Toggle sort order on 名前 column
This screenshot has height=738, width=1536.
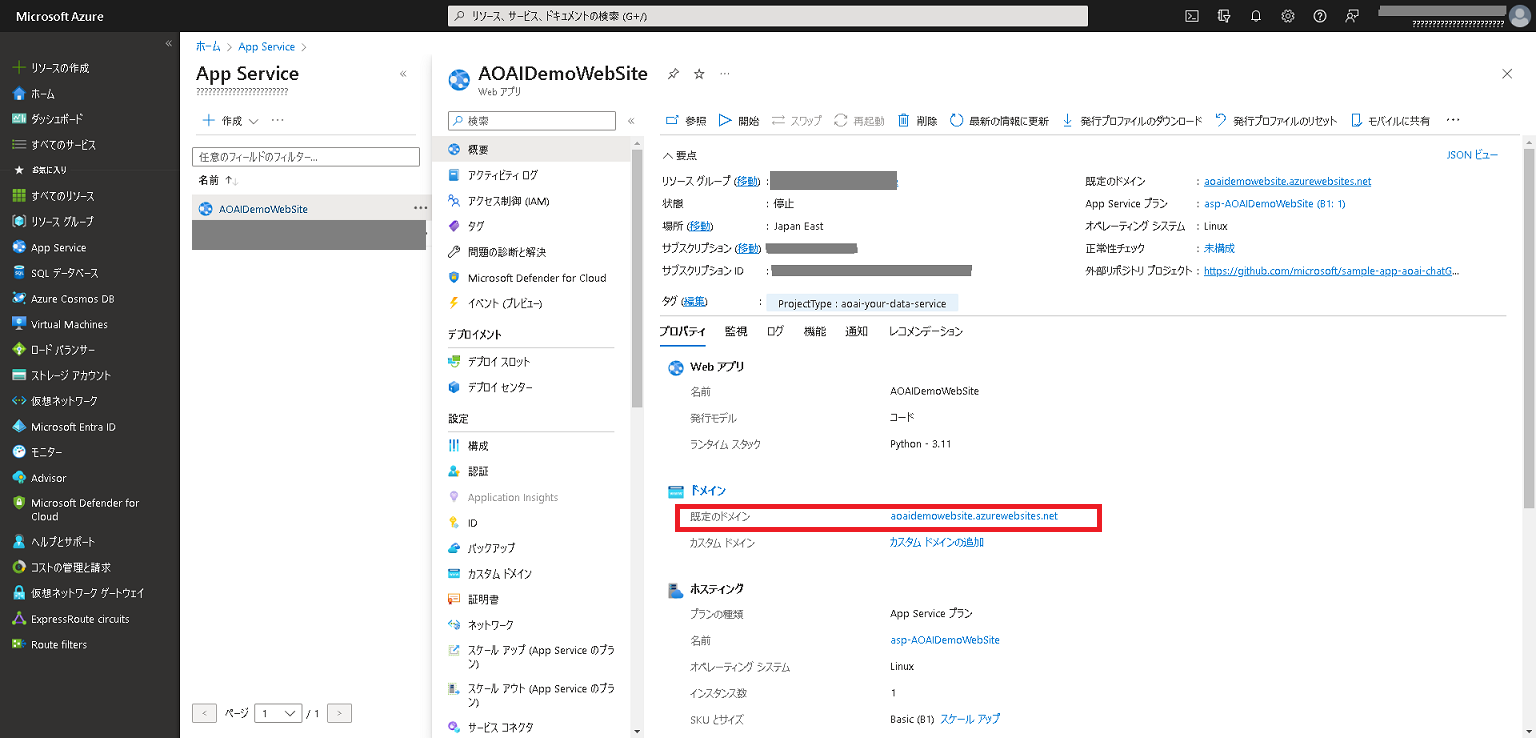(x=218, y=180)
